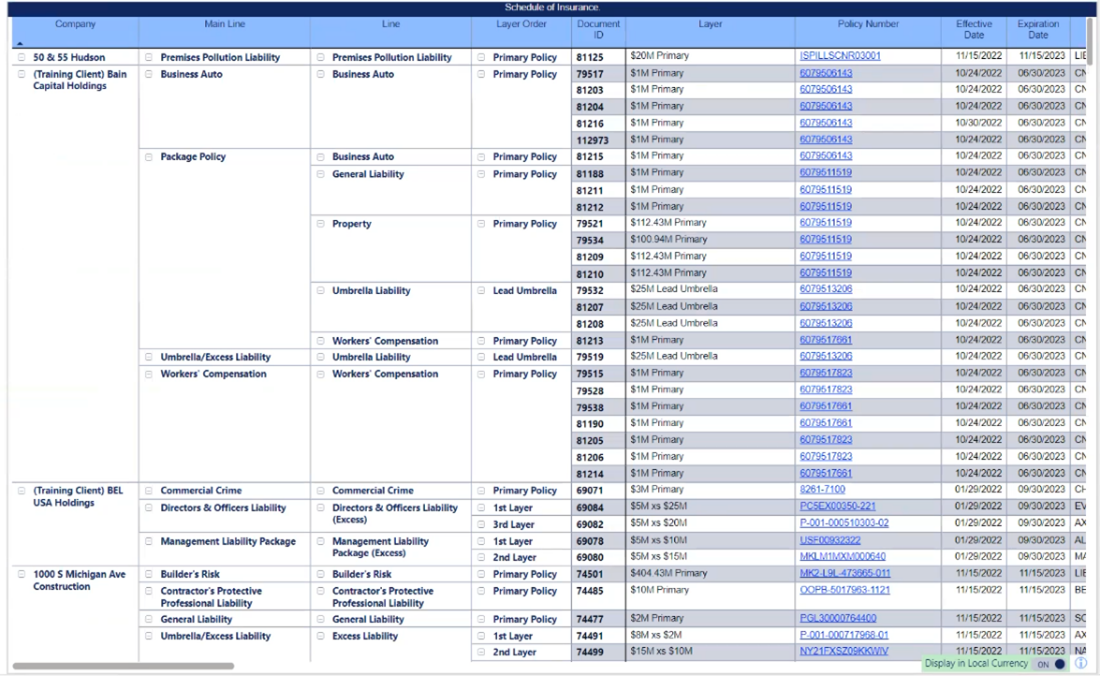This screenshot has height=676, width=1100.
Task: Select the $5M xs $20M layer cell
Action: 710,523
